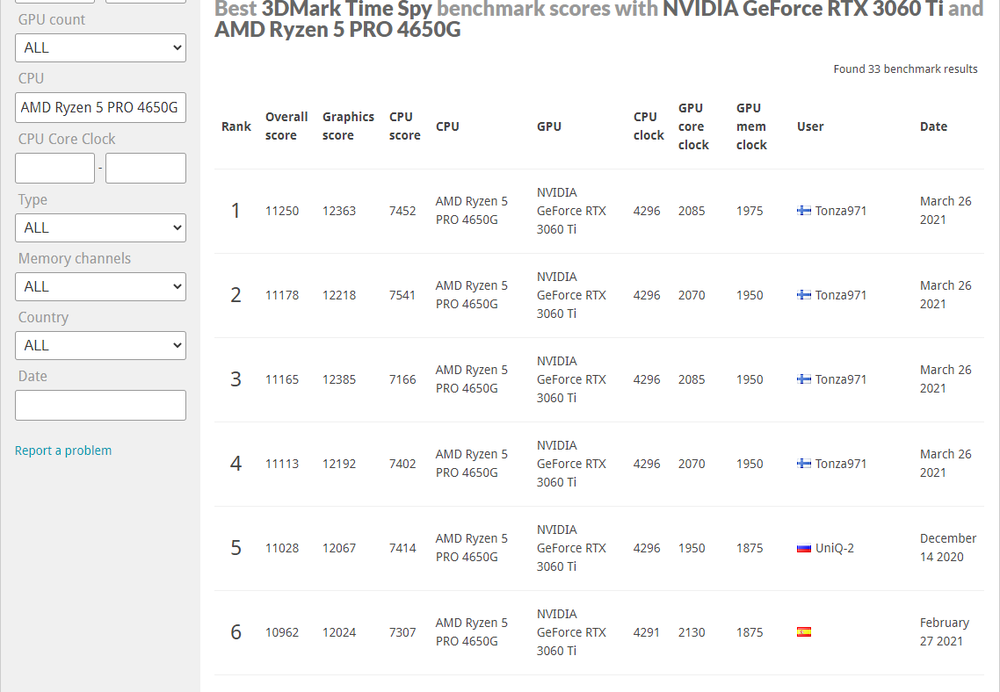
Task: Click the Finnish flag beside rank 1 Tonza971
Action: [806, 210]
